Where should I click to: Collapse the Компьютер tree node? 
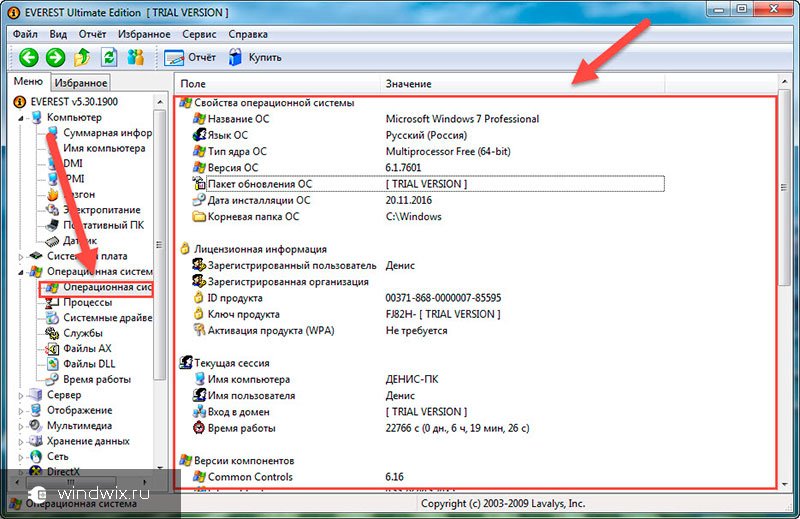point(21,118)
